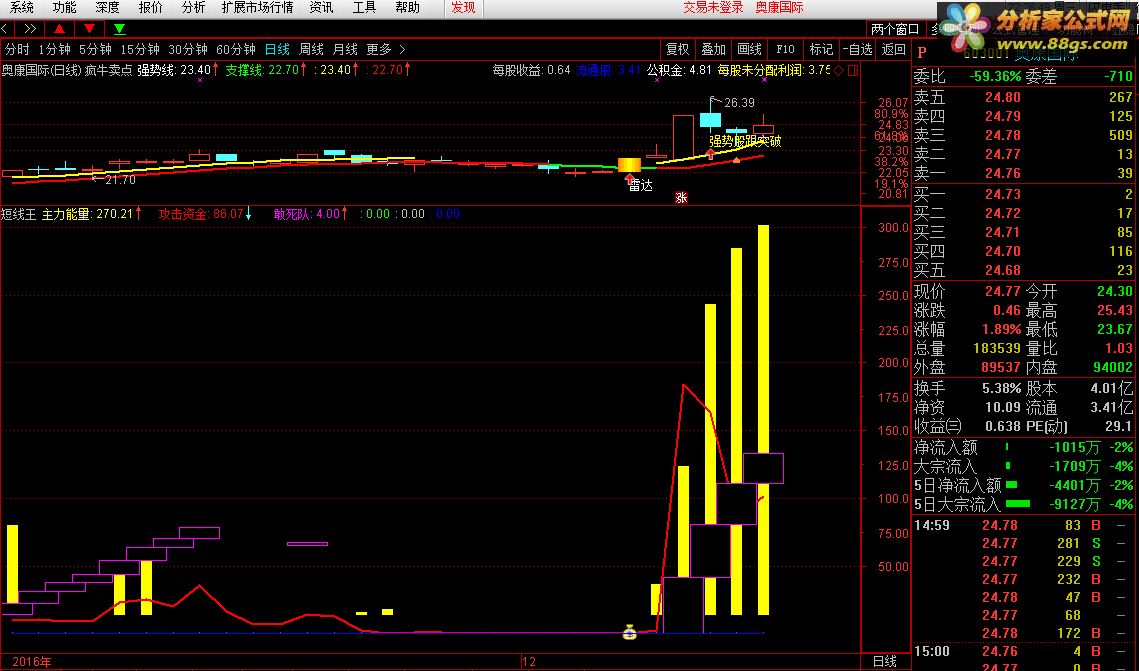Click the 敢死队: 4.00 value
1139x671 pixels.
307,214
